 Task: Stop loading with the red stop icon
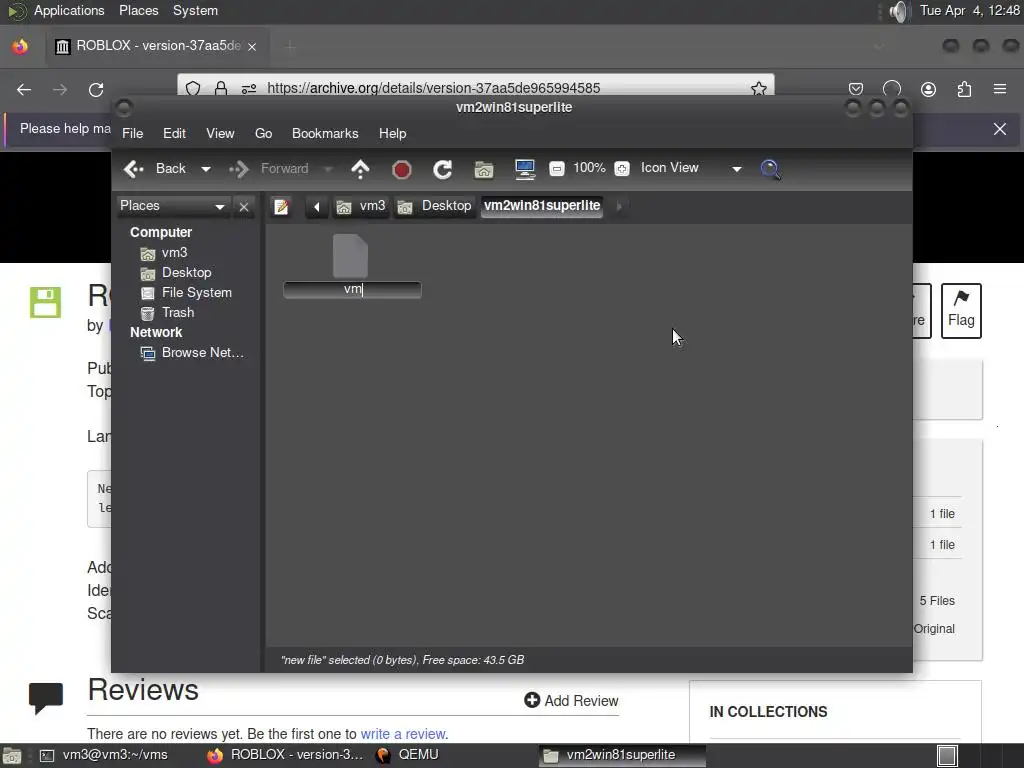click(x=402, y=170)
